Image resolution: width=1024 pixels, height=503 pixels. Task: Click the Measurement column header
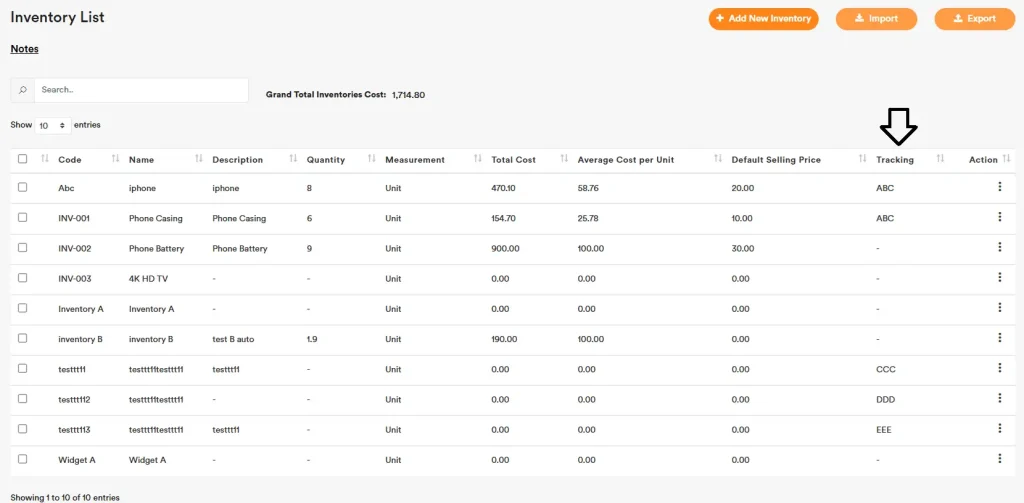414,160
